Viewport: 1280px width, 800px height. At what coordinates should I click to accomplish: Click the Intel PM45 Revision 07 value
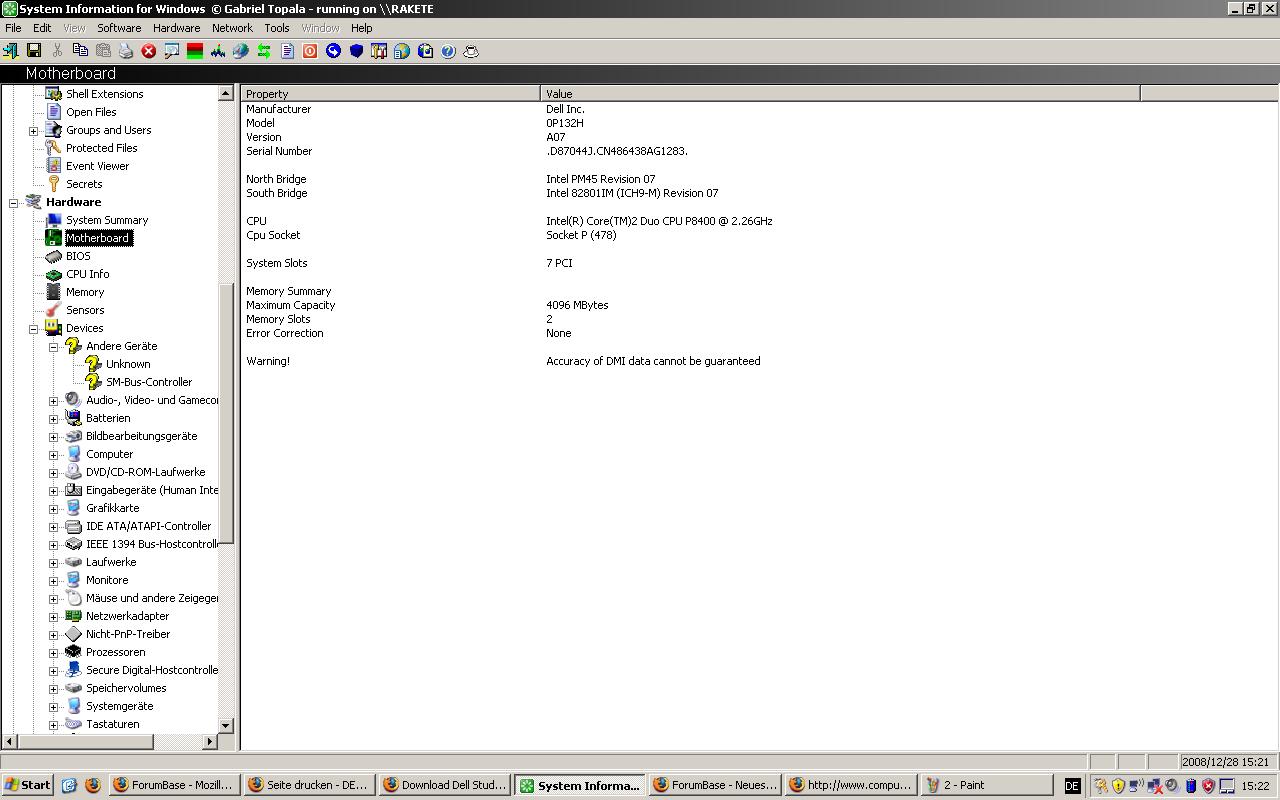tap(601, 179)
